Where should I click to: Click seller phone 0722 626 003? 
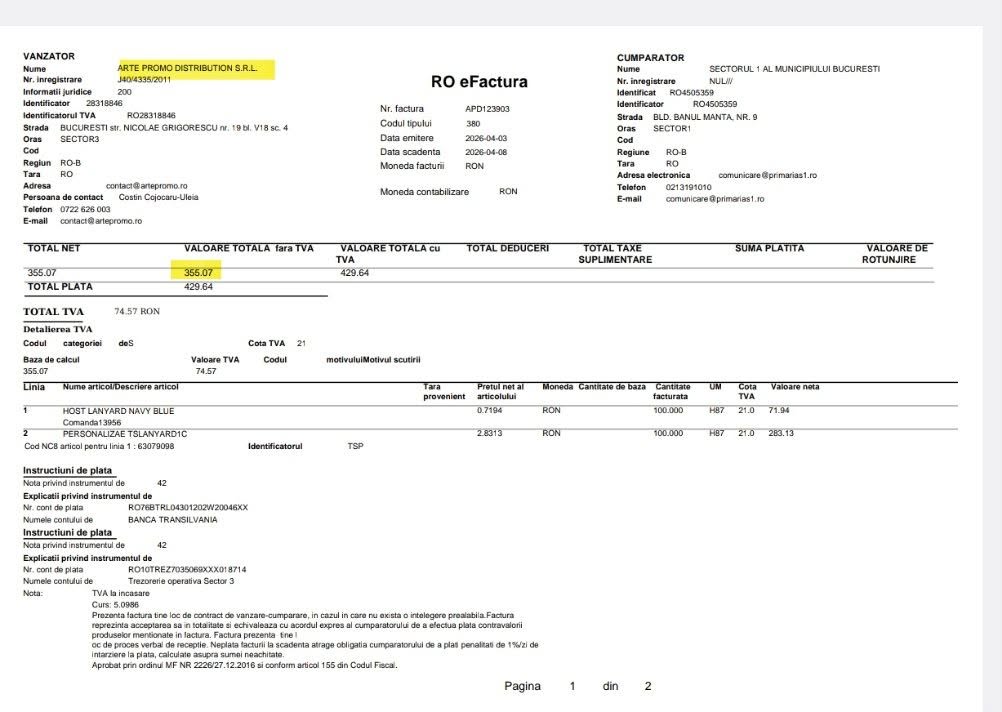(85, 209)
